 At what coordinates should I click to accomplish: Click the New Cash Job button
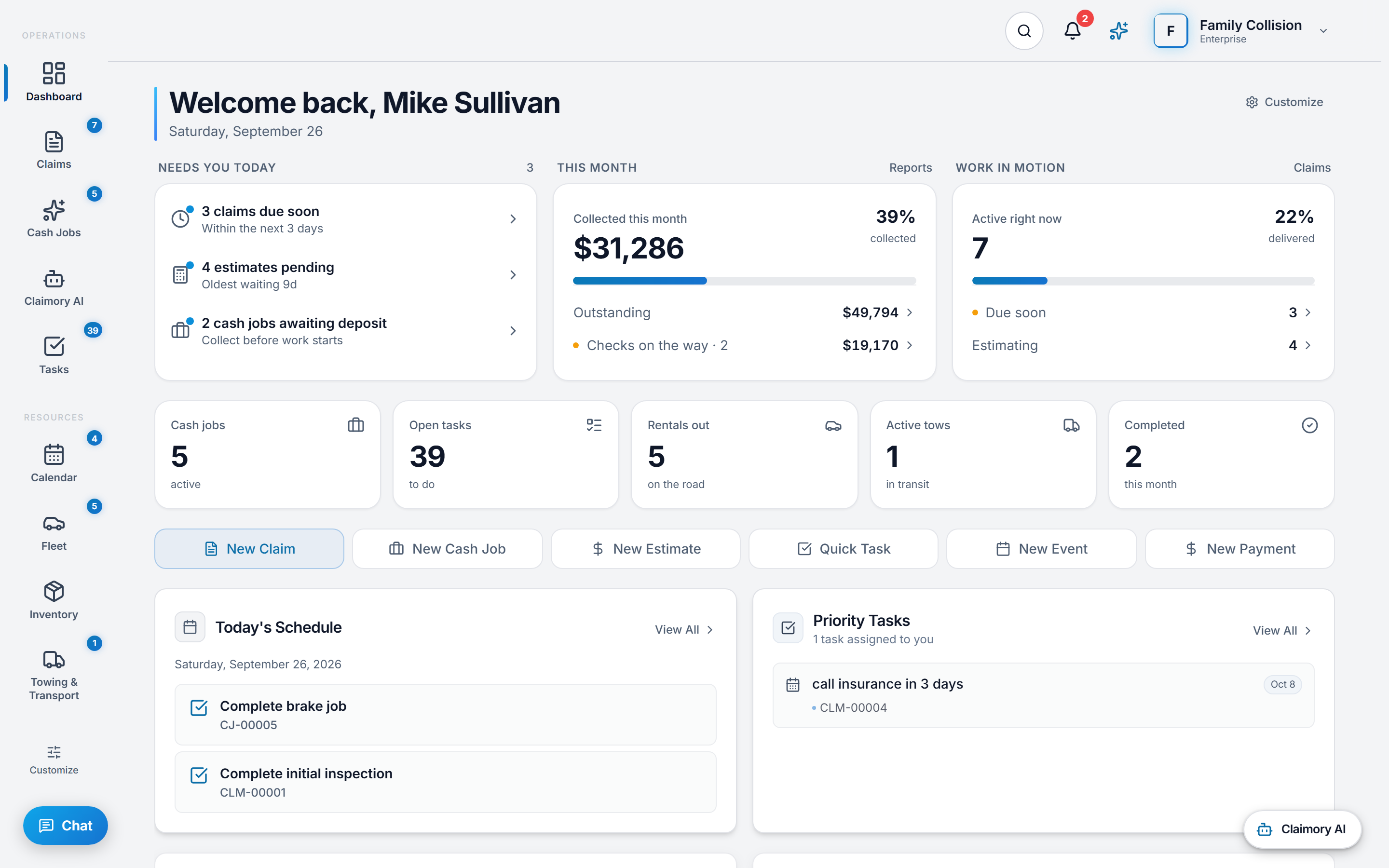tap(447, 549)
